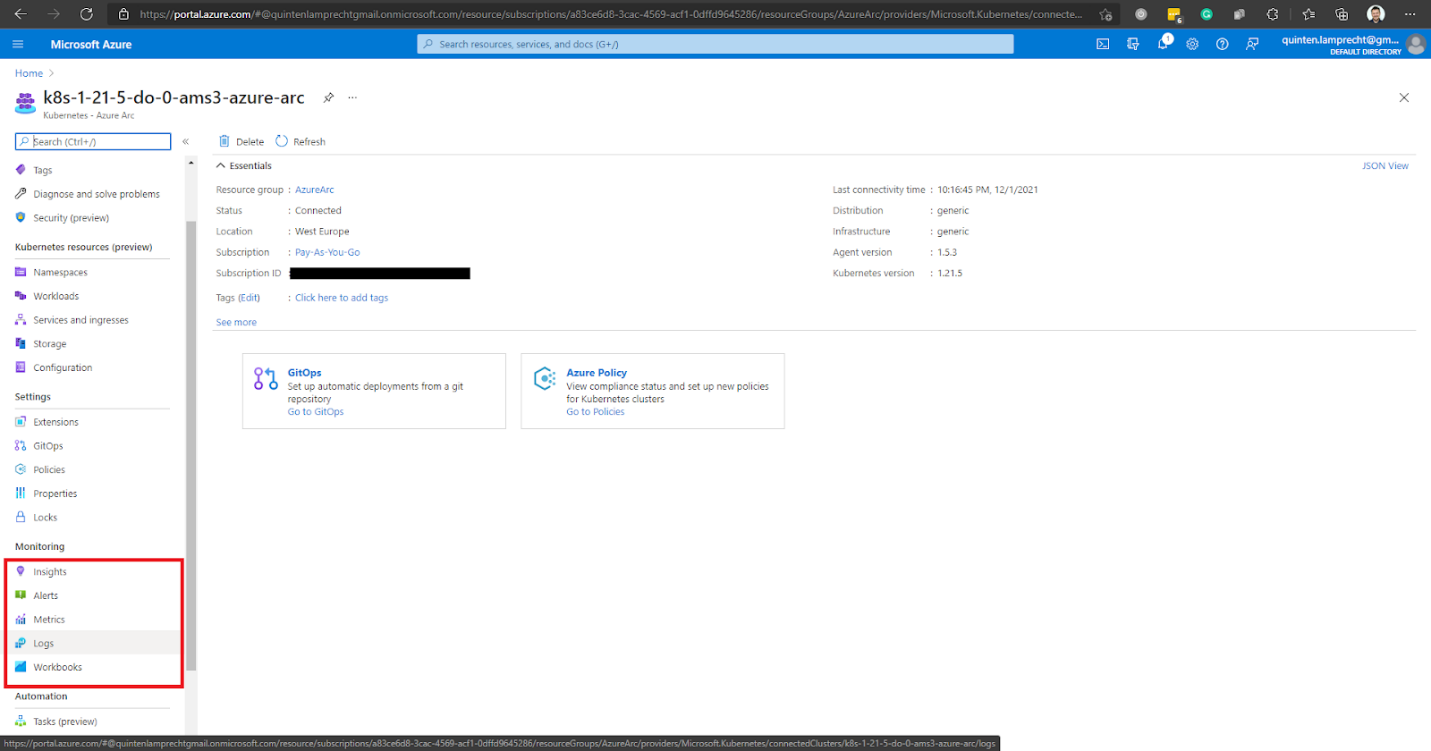Image resolution: width=1431 pixels, height=751 pixels.
Task: Pin the k8s-1-21-5-do-0-ams3-azure-arc resource to dashboard
Action: tap(328, 98)
